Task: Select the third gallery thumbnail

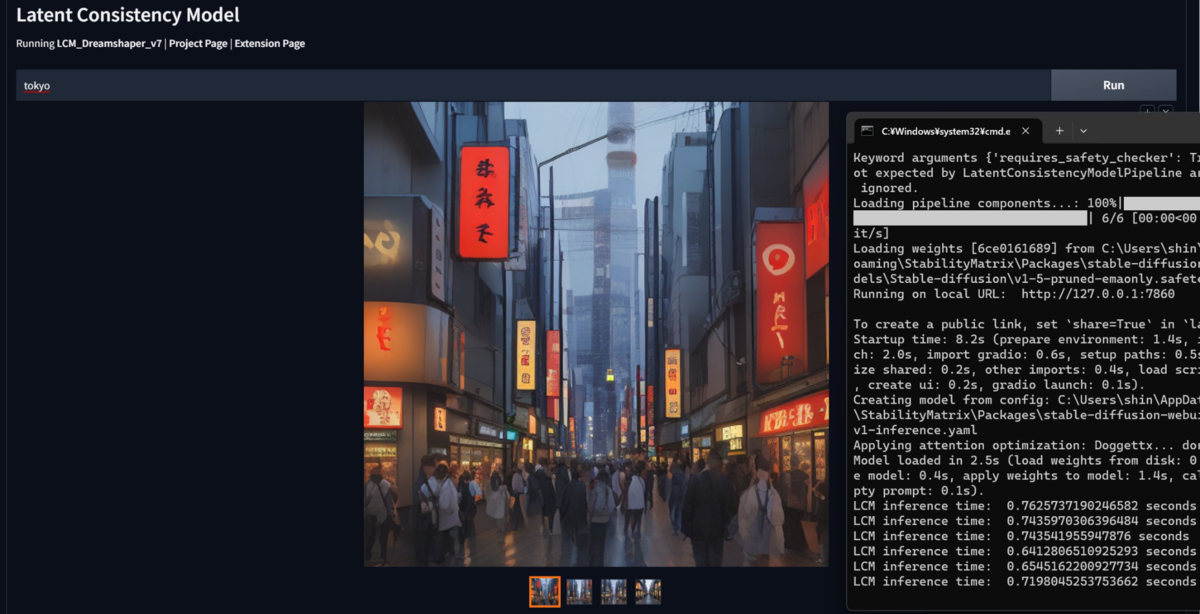Action: click(x=613, y=591)
